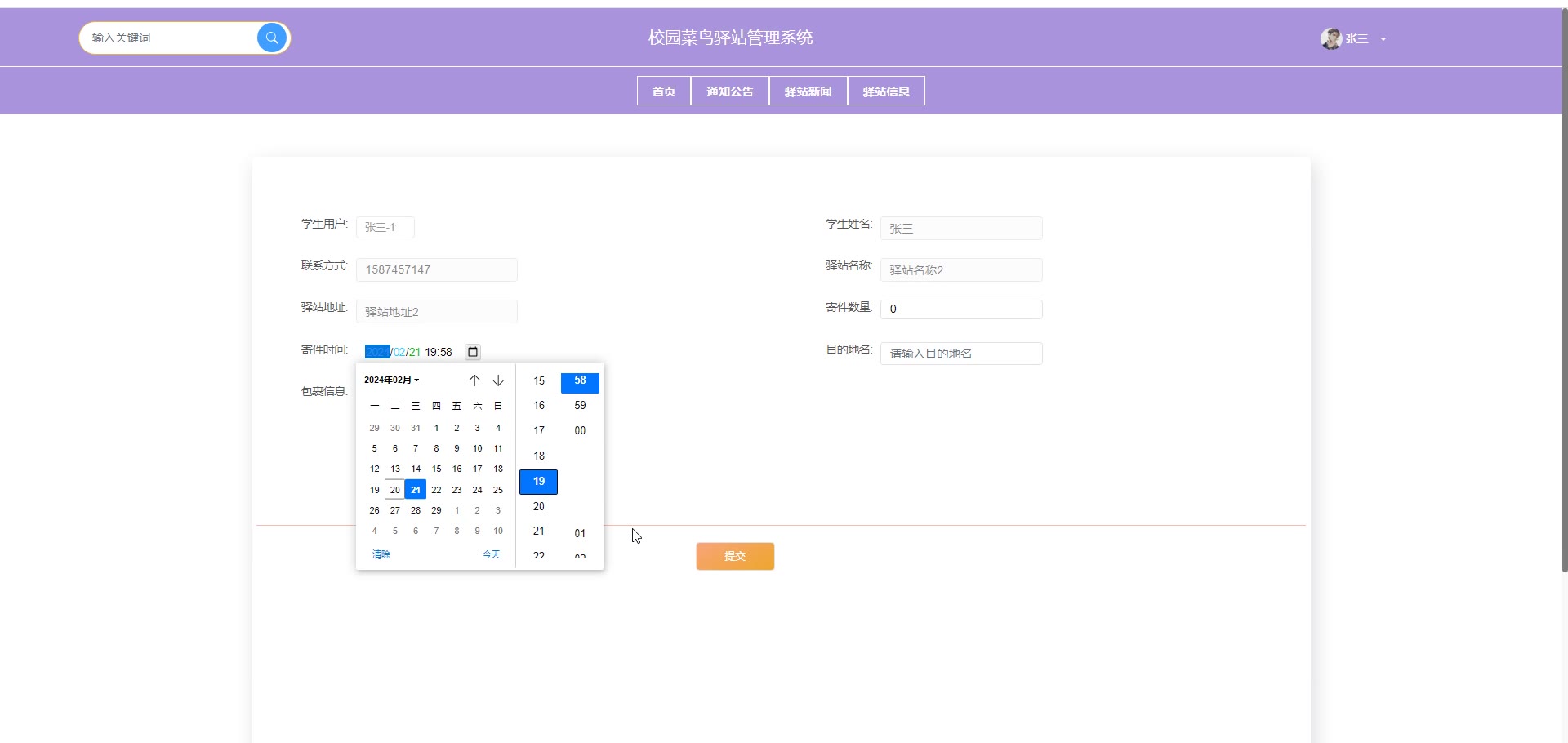Switch to the 驿站信息 tab
This screenshot has width=1568, height=743.
[886, 91]
